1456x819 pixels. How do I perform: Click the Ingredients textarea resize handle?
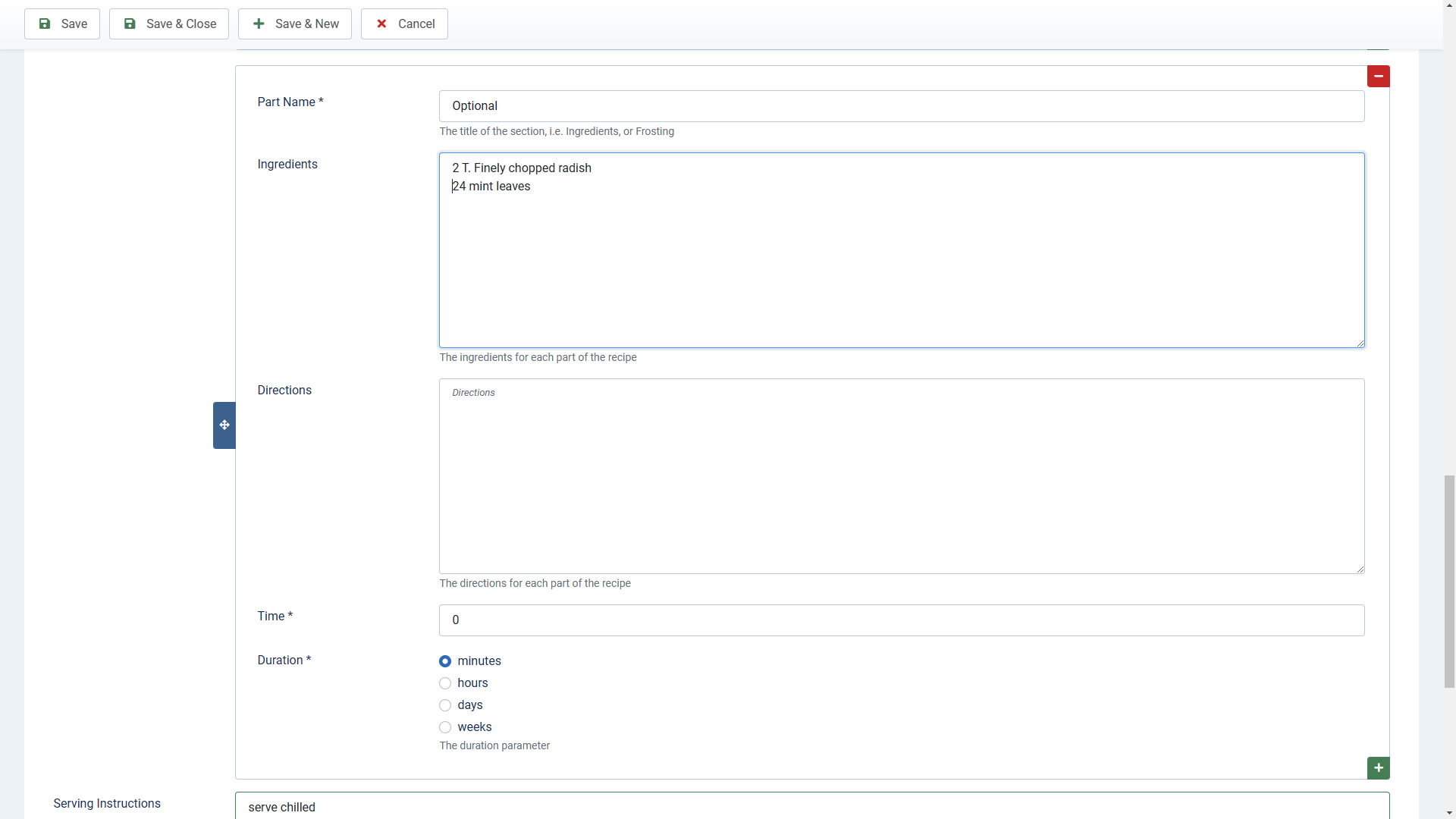pyautogui.click(x=1360, y=344)
